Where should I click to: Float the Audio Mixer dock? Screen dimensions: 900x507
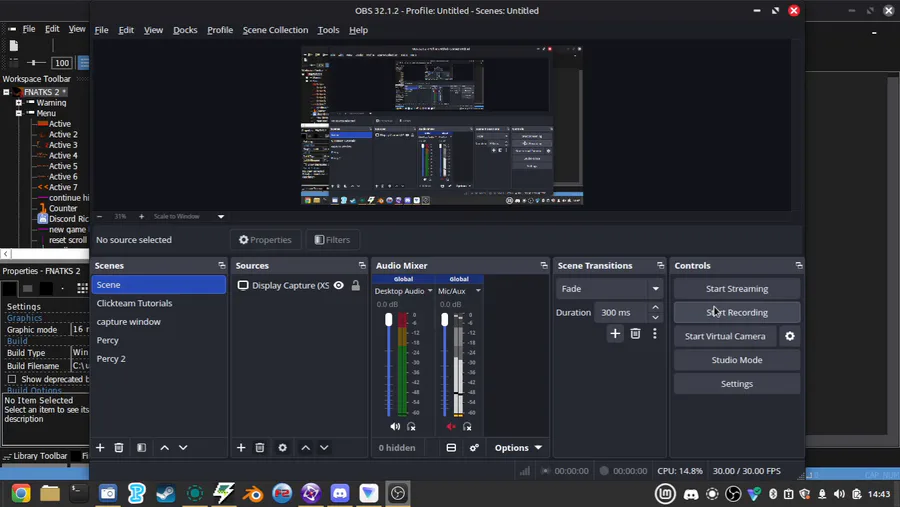(544, 265)
